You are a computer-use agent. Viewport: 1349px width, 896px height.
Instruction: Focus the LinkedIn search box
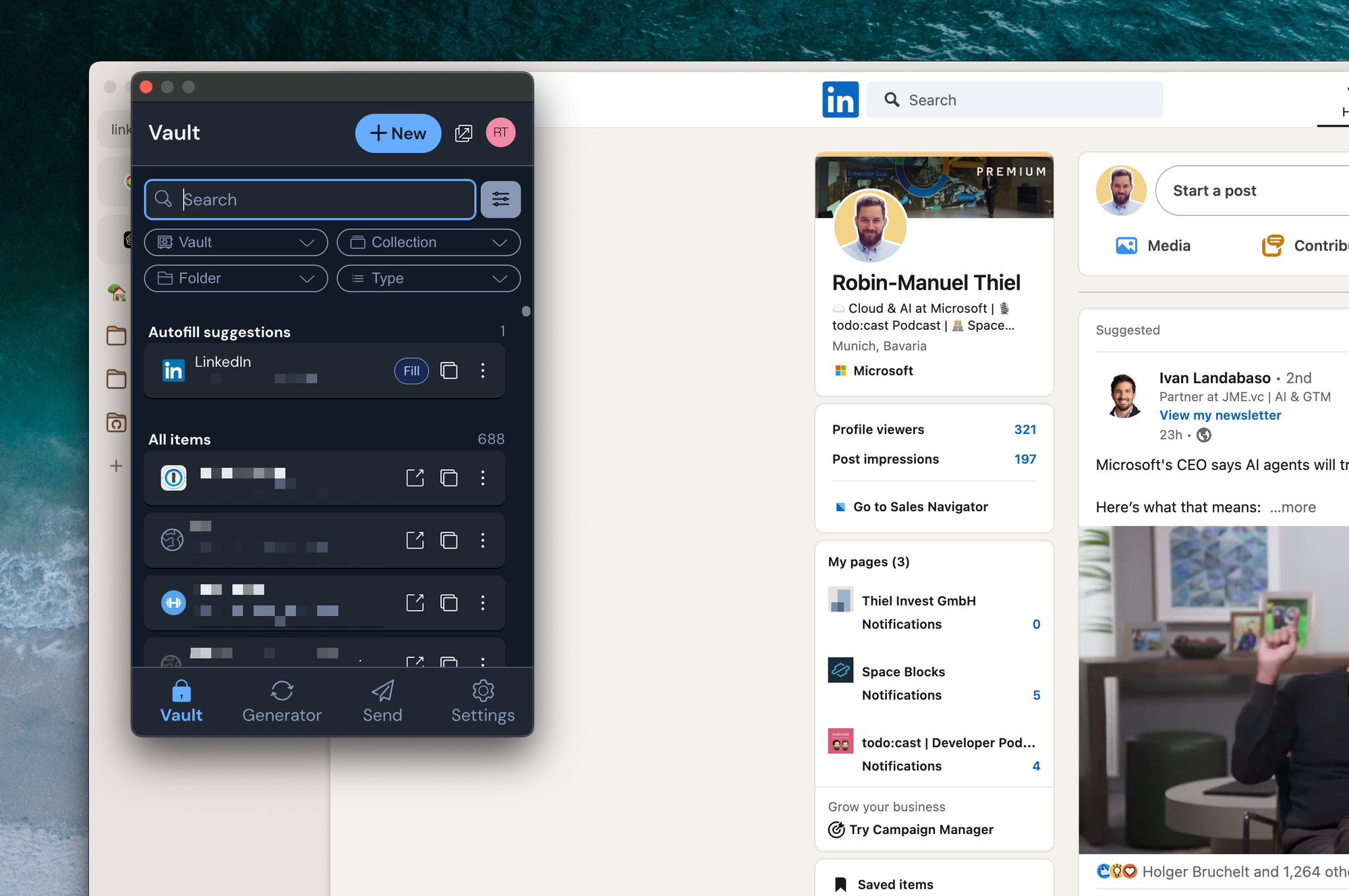pyautogui.click(x=1014, y=100)
